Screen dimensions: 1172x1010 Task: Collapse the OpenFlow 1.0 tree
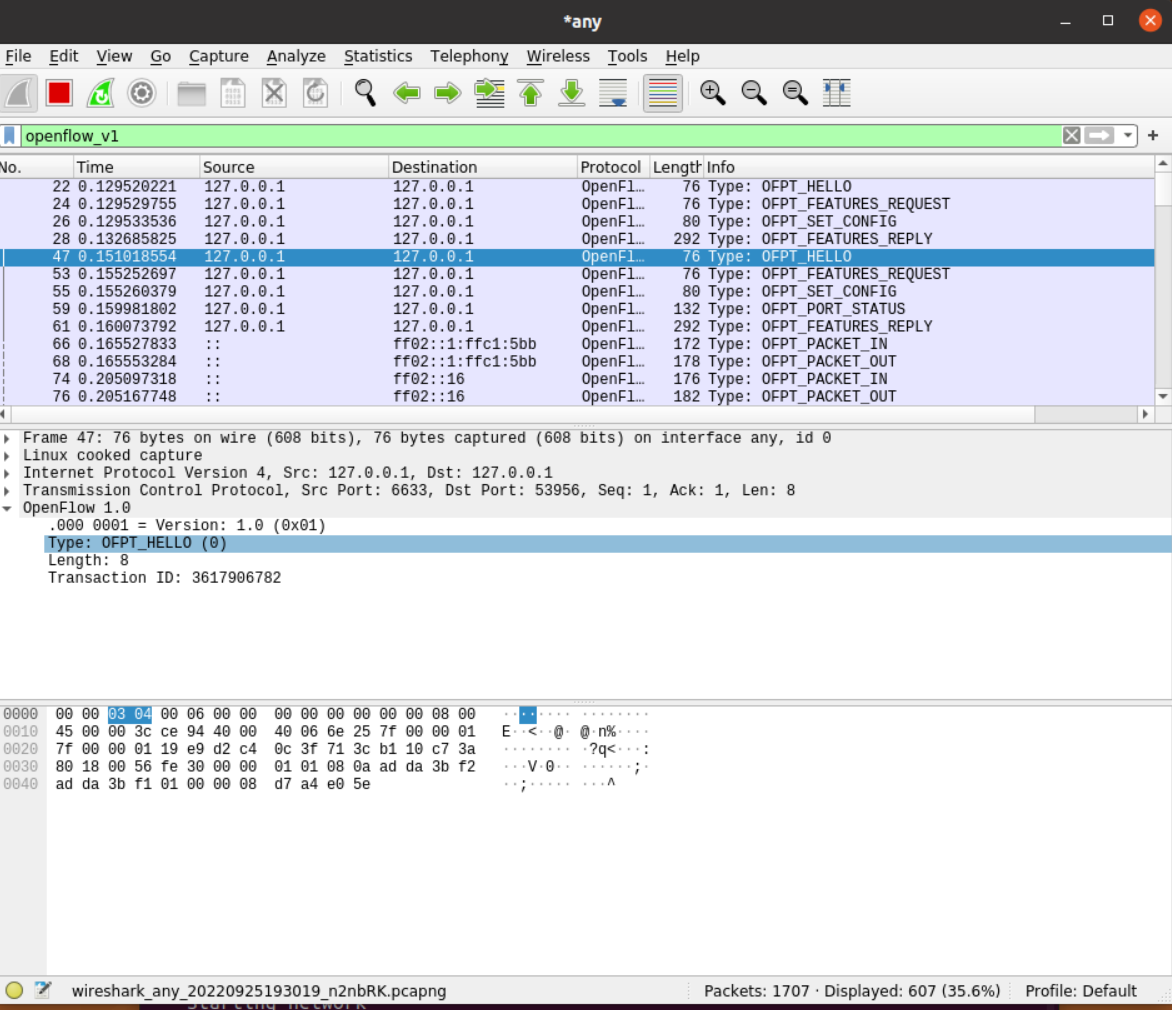click(x=8, y=508)
